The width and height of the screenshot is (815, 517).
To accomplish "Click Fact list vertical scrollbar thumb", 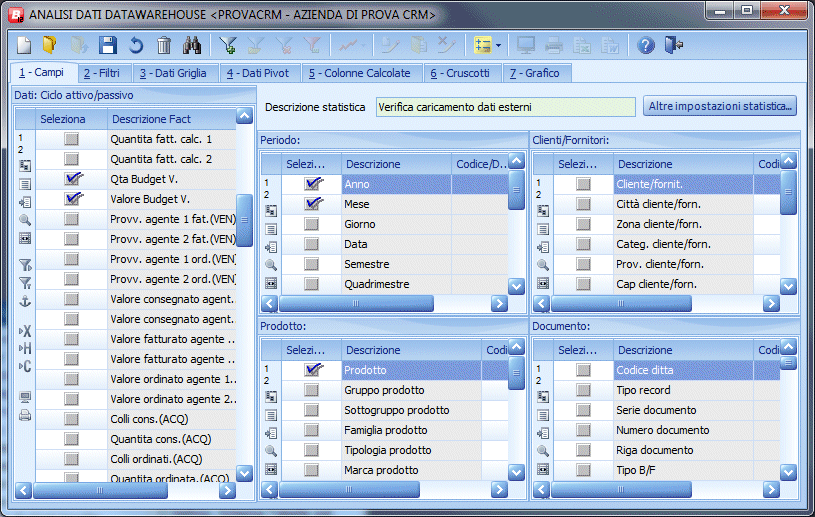I will 244,220.
